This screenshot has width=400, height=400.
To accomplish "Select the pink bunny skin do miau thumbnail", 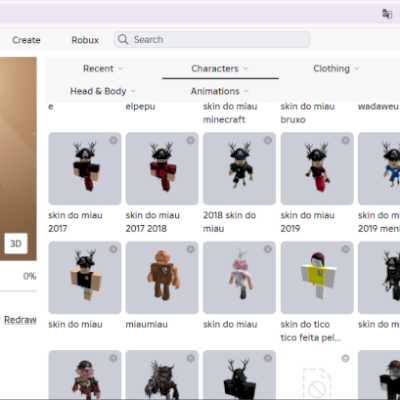I will click(239, 278).
